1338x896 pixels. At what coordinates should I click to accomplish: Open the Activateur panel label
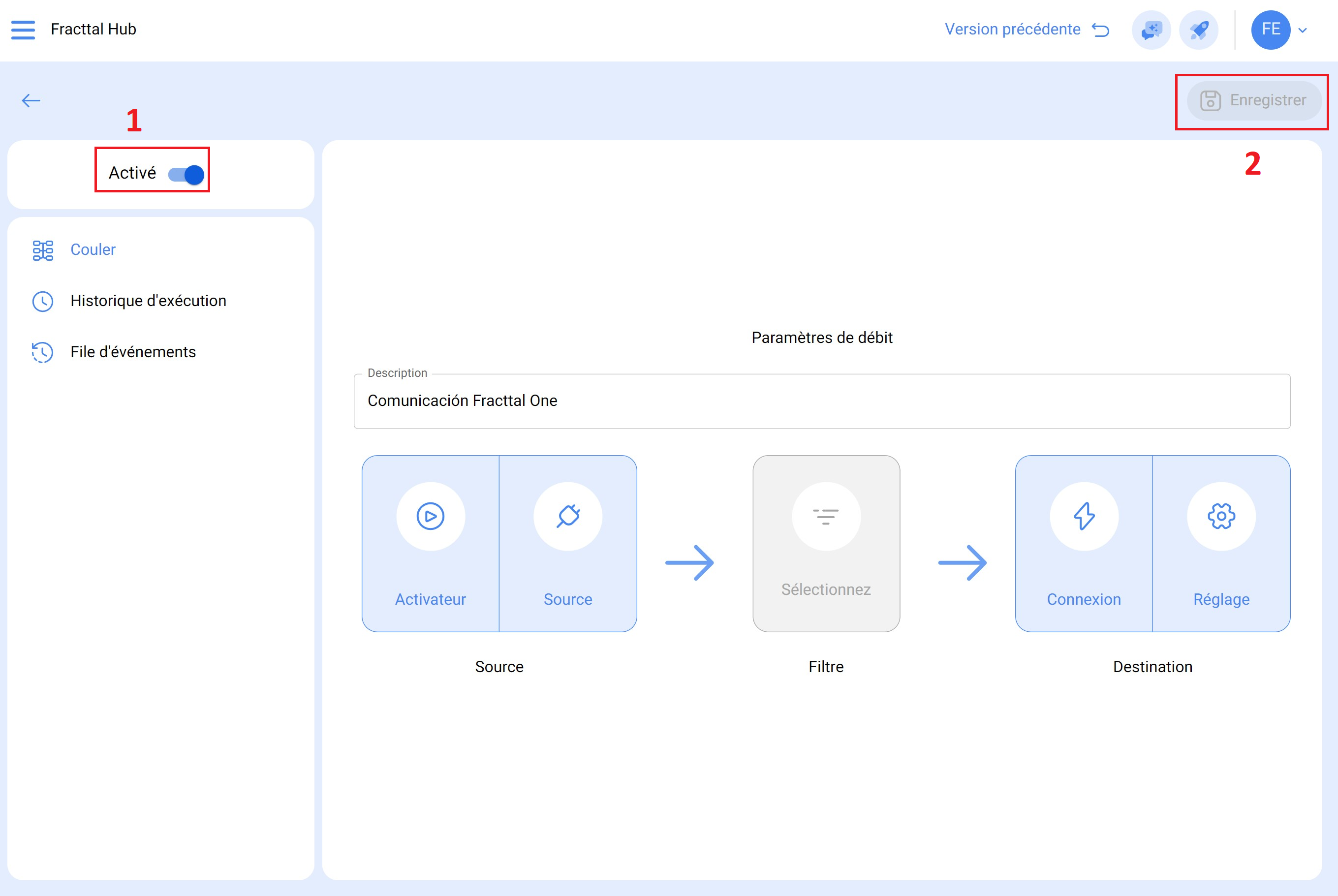pyautogui.click(x=431, y=599)
